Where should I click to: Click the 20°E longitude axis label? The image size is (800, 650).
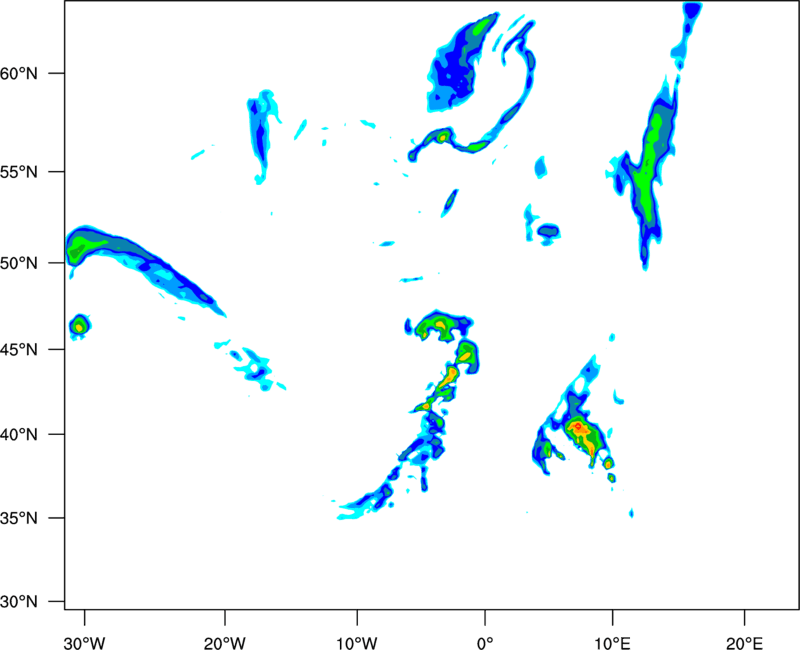coord(745,643)
